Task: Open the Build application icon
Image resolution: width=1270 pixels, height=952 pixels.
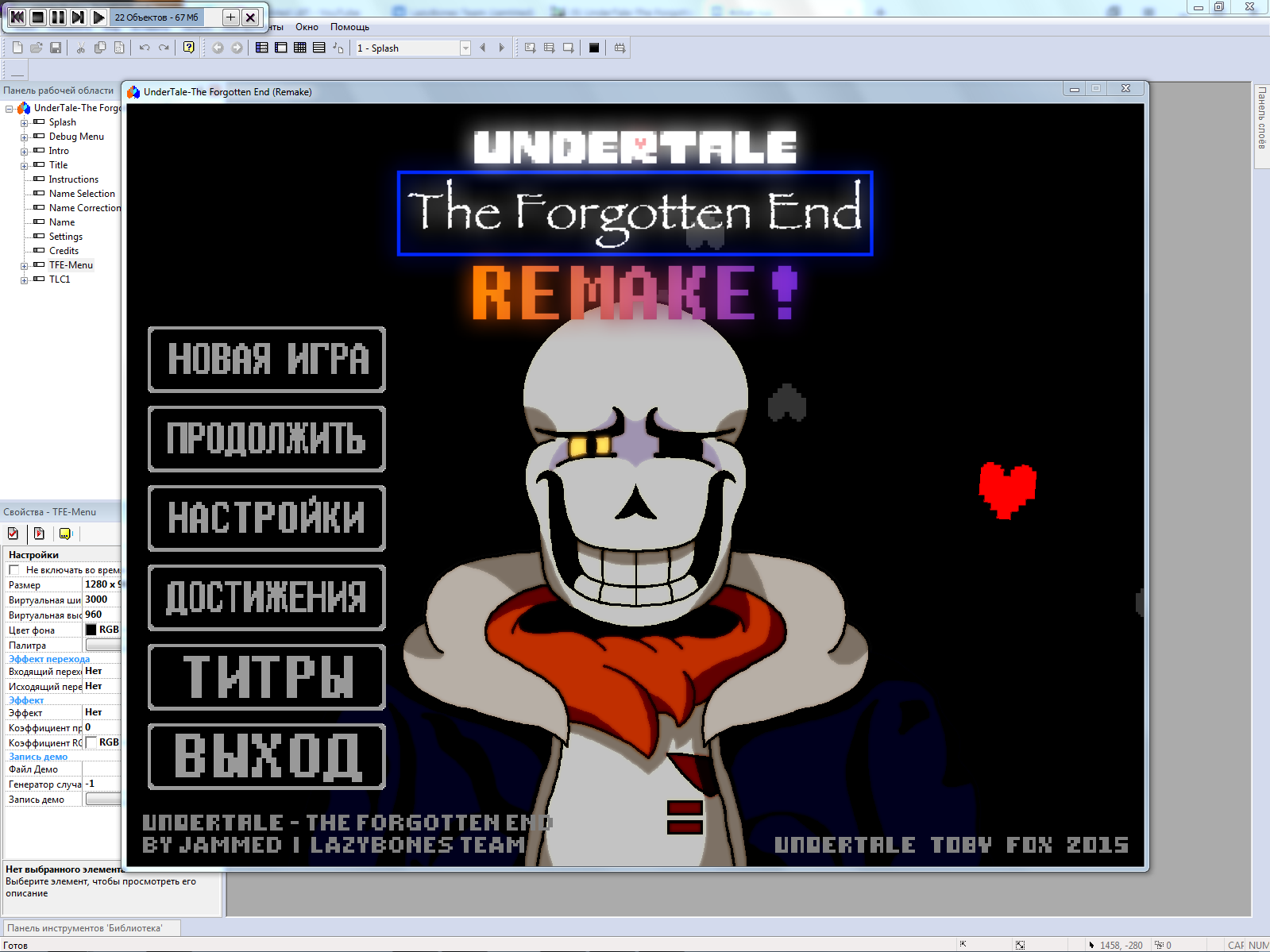Action: (x=620, y=48)
